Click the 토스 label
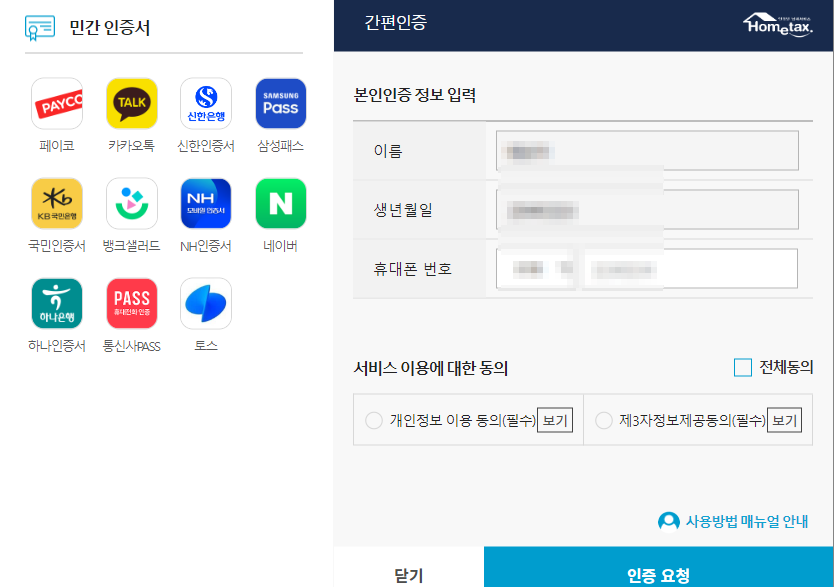The image size is (834, 587). tap(206, 346)
